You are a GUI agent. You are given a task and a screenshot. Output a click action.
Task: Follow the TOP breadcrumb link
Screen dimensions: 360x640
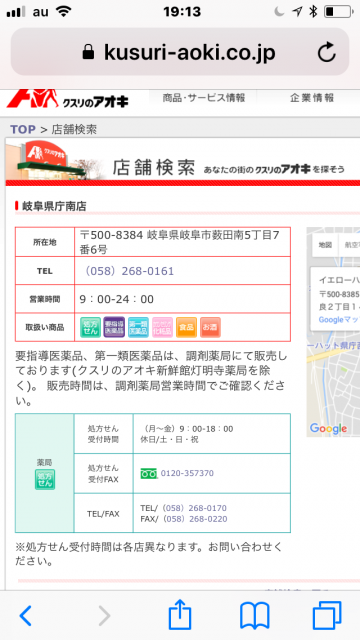[x=23, y=129]
